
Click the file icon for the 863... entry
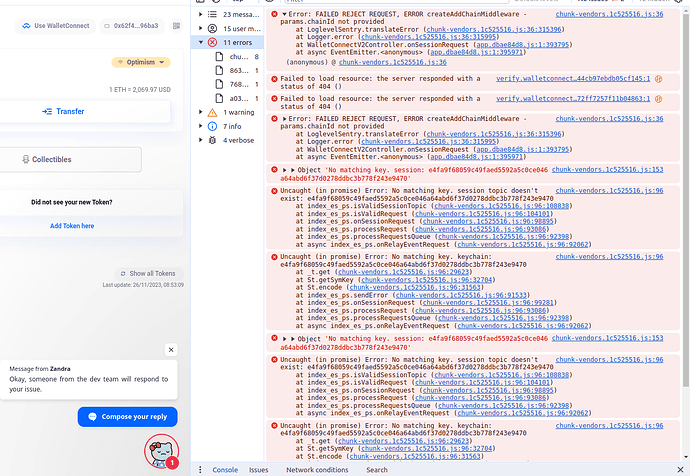point(219,70)
